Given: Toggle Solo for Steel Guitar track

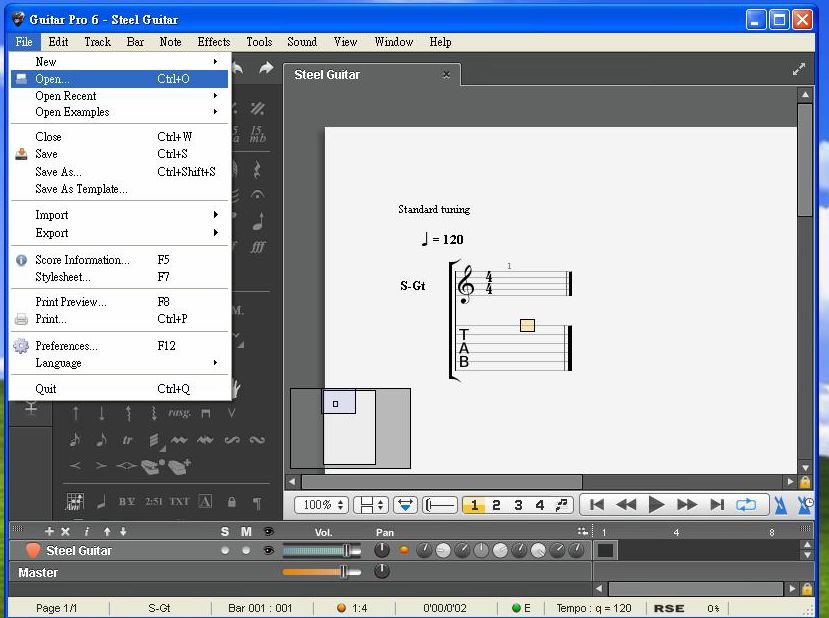Looking at the screenshot, I should click(225, 550).
